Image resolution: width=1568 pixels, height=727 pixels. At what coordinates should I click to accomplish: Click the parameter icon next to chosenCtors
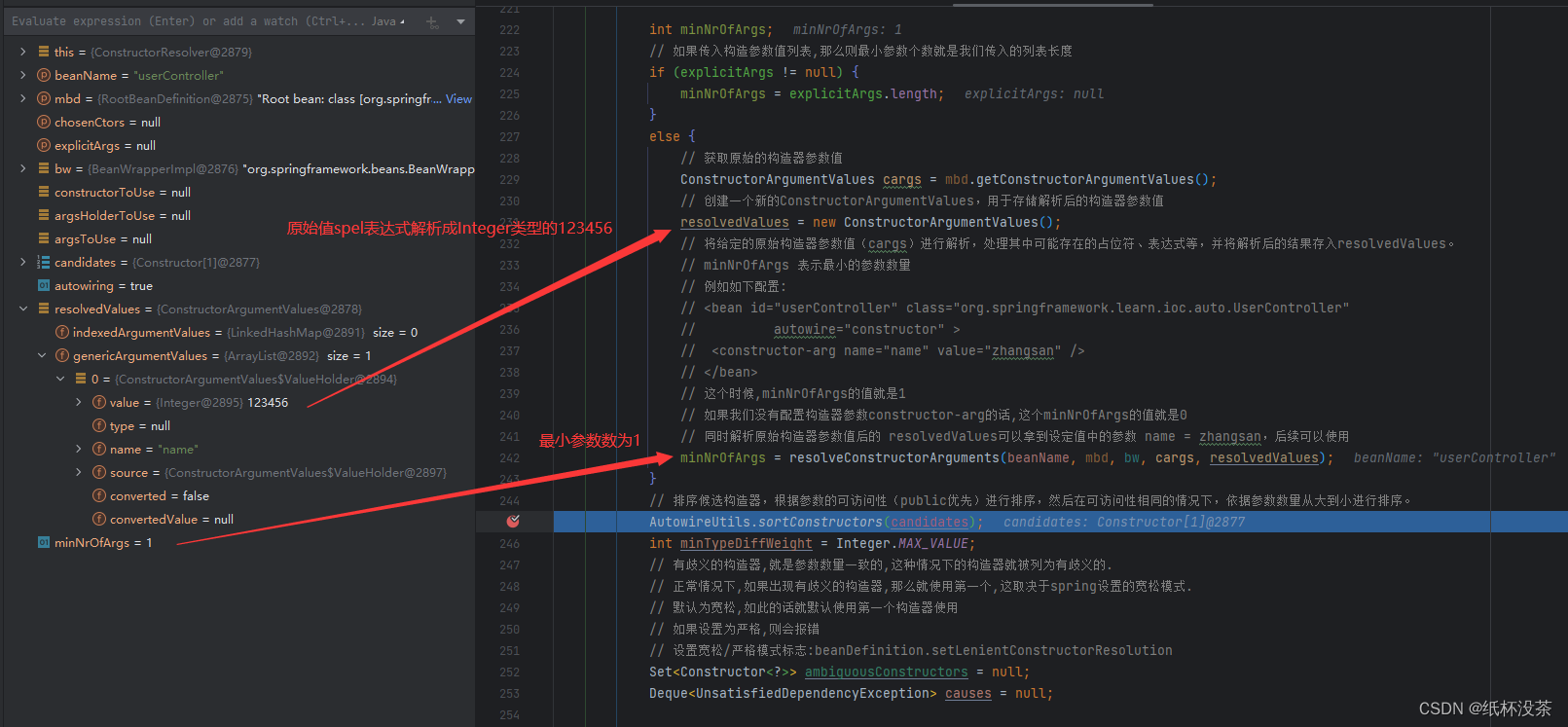[44, 122]
